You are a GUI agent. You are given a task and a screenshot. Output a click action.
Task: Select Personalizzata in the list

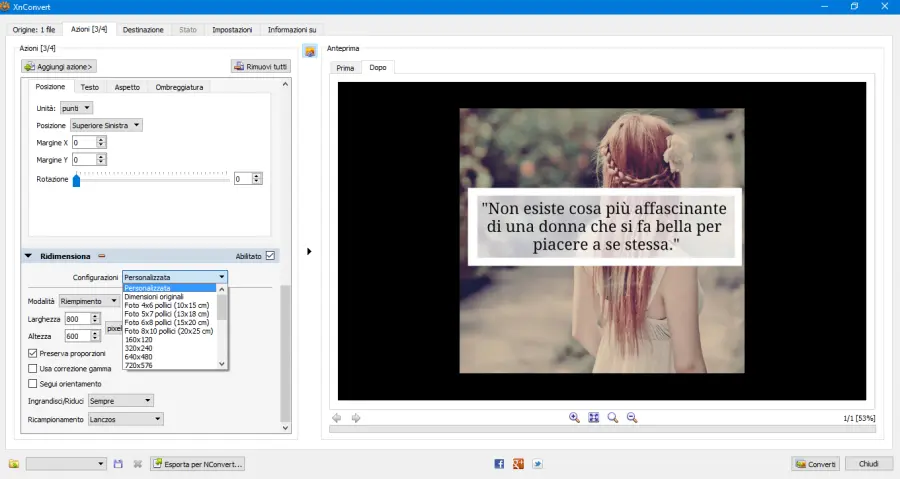pyautogui.click(x=170, y=288)
